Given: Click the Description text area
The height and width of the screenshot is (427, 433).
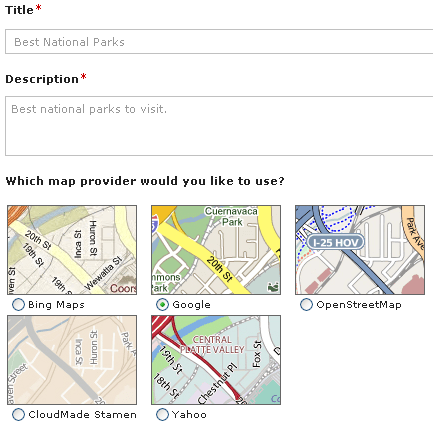Looking at the screenshot, I should 219,126.
